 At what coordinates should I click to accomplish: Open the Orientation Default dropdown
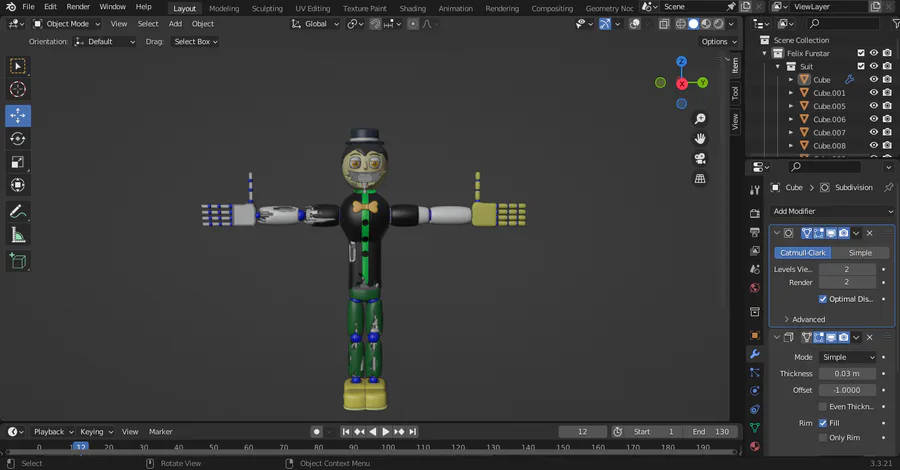coord(104,42)
